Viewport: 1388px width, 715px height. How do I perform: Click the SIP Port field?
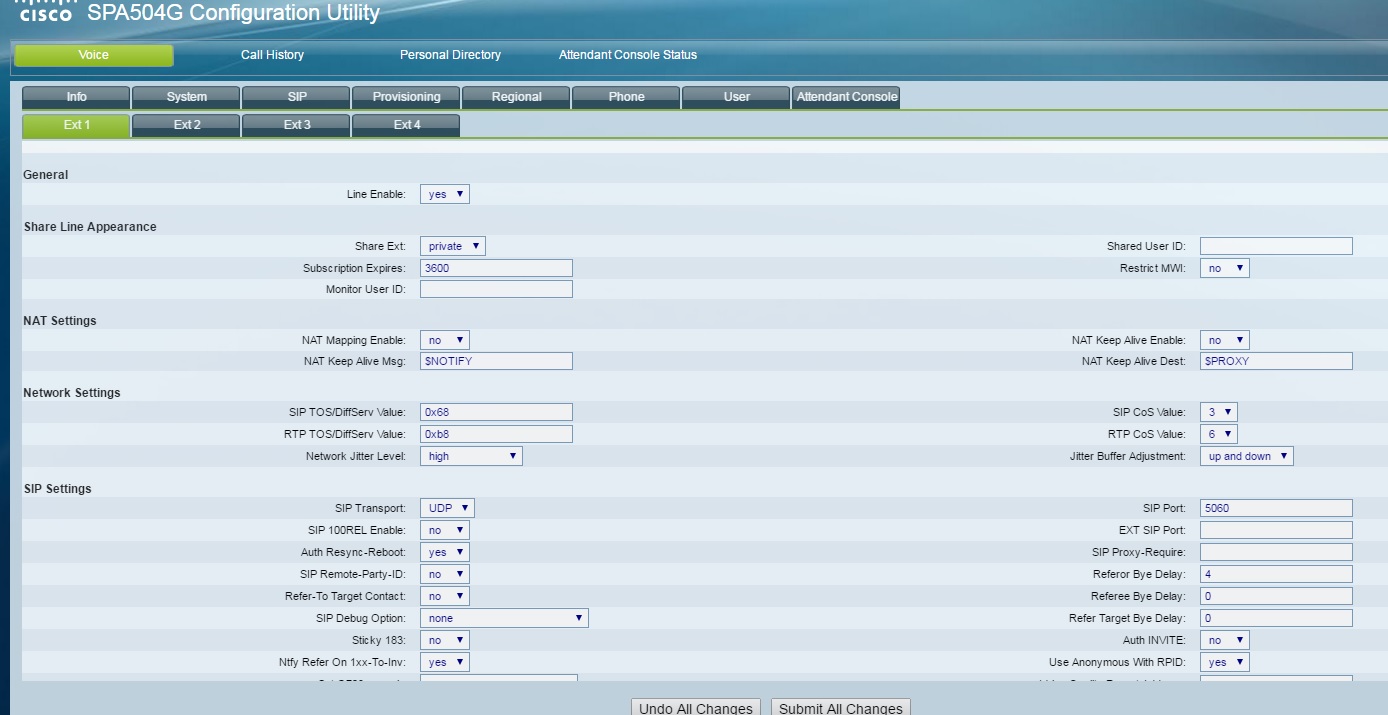[1276, 508]
